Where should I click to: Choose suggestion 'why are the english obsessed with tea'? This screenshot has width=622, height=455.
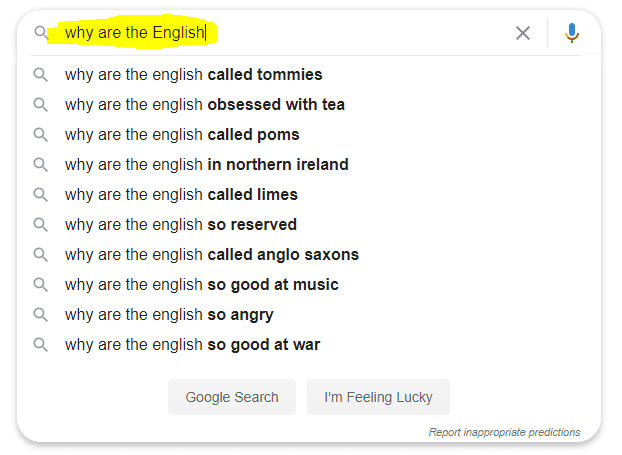coord(204,105)
